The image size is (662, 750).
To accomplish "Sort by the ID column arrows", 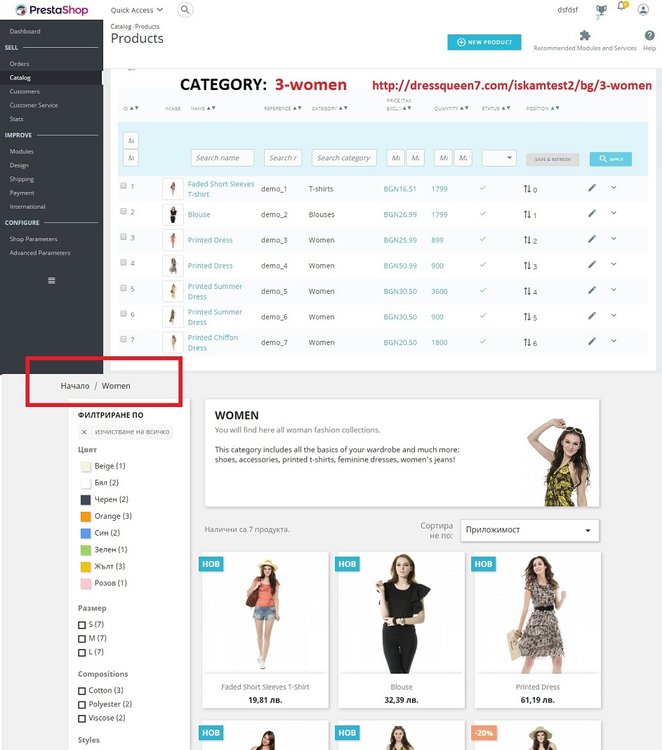I will [x=134, y=108].
